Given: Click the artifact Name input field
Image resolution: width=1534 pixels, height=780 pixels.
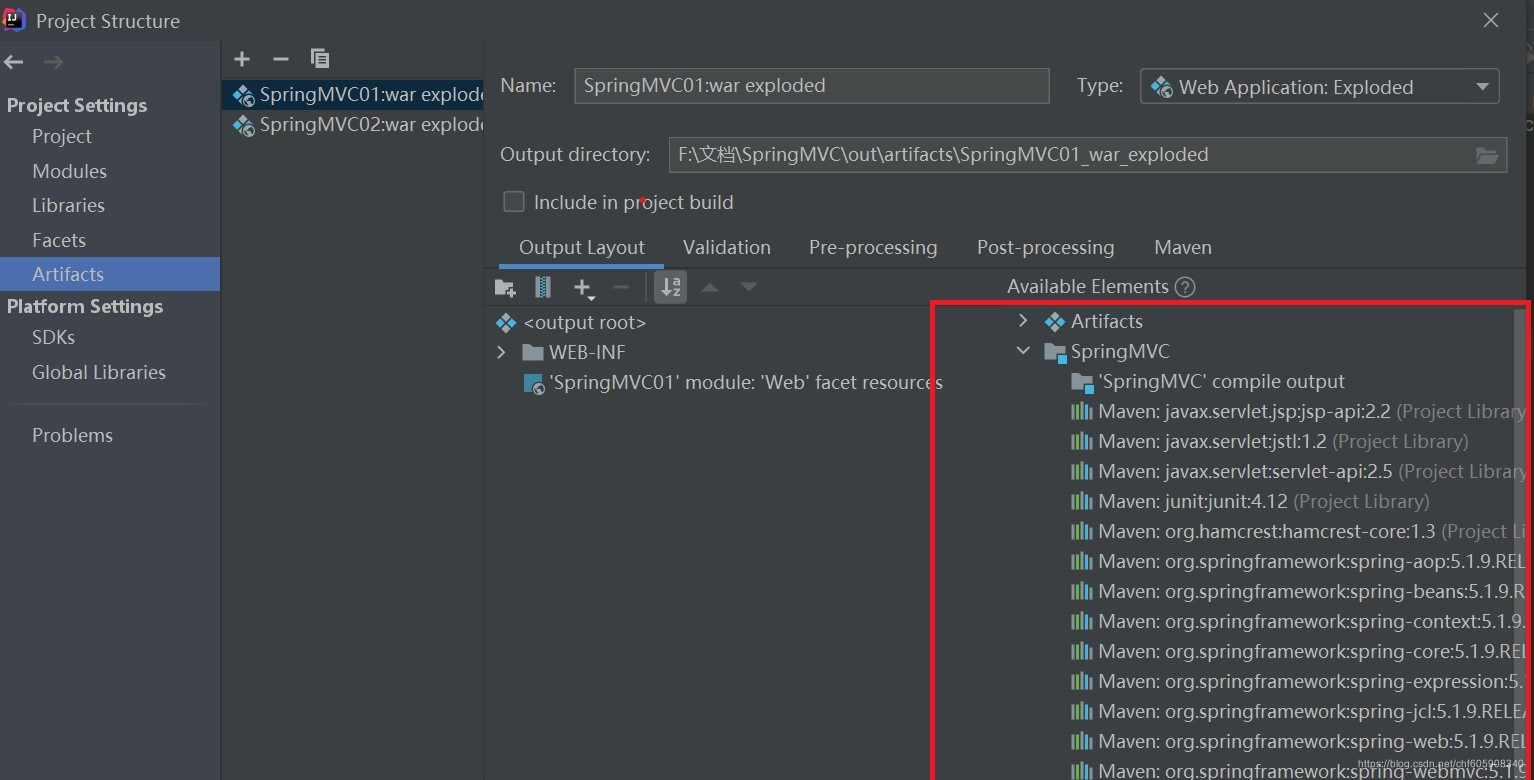Looking at the screenshot, I should click(812, 86).
